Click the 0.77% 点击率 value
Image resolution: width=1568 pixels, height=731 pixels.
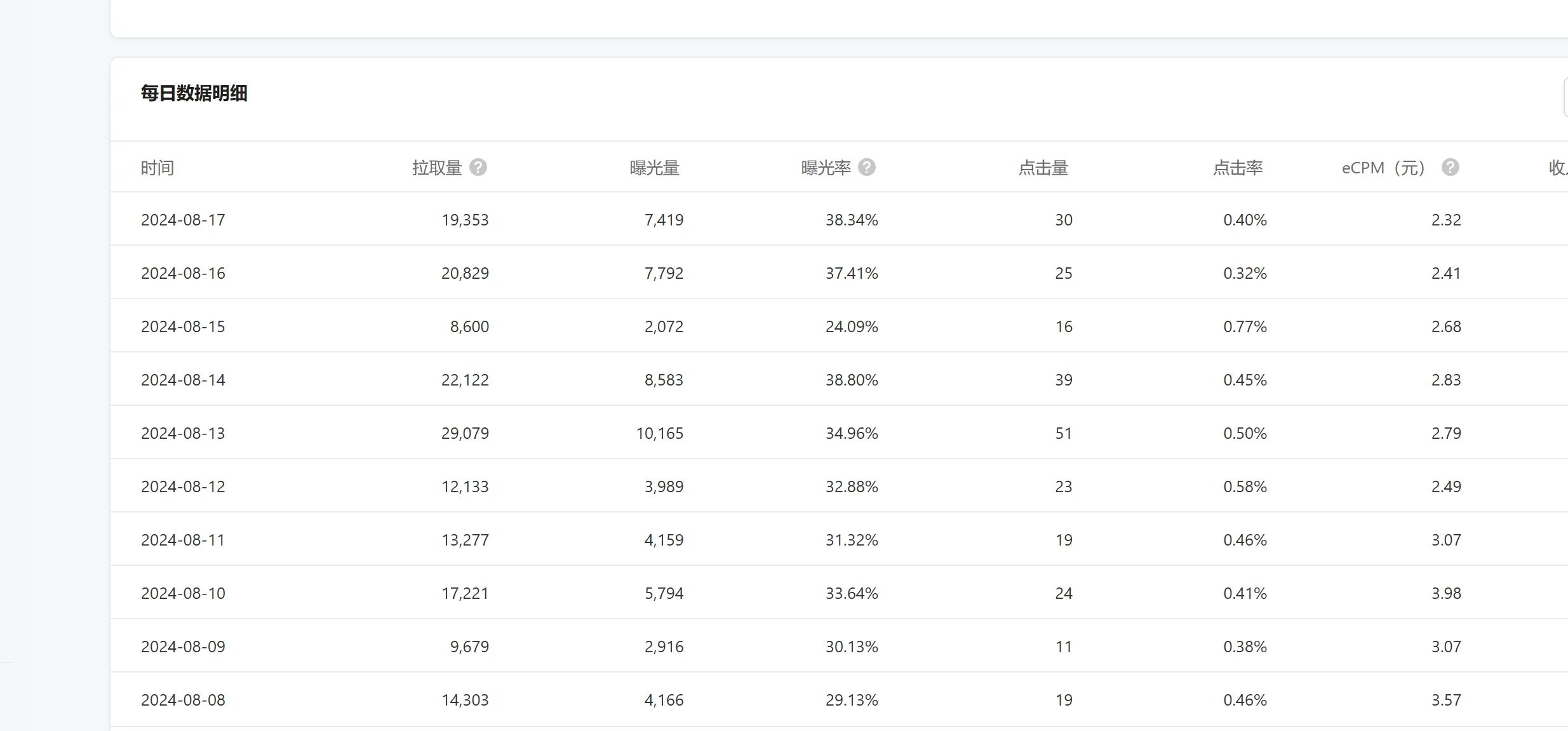[1245, 326]
